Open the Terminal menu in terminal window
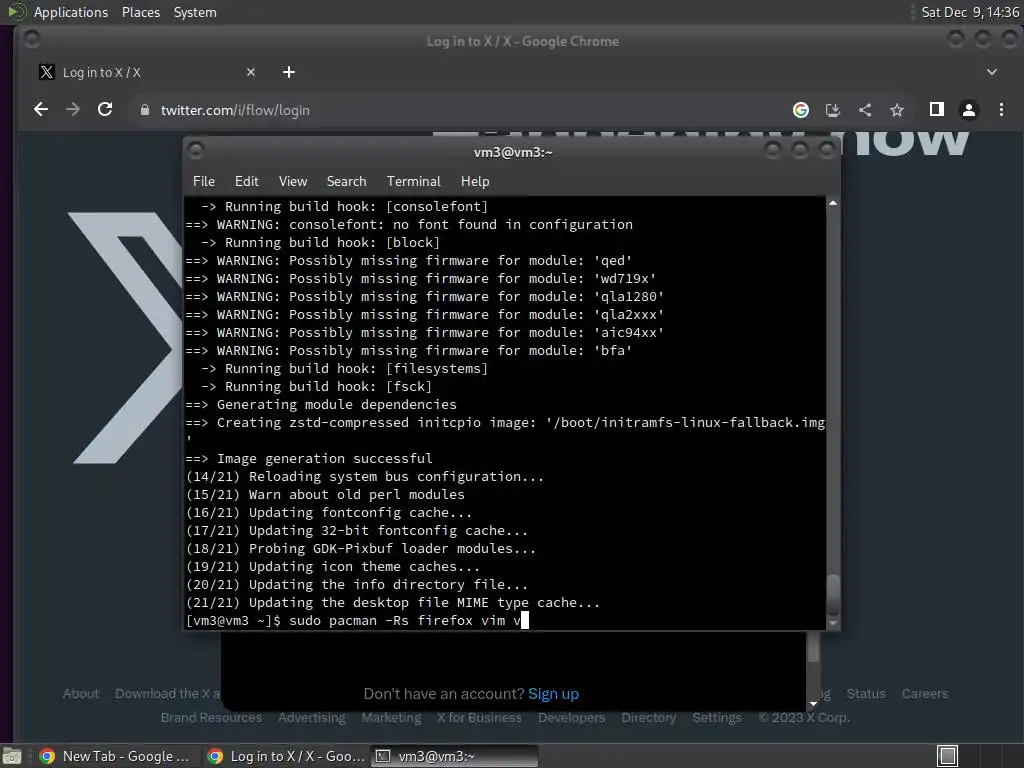 (x=413, y=181)
